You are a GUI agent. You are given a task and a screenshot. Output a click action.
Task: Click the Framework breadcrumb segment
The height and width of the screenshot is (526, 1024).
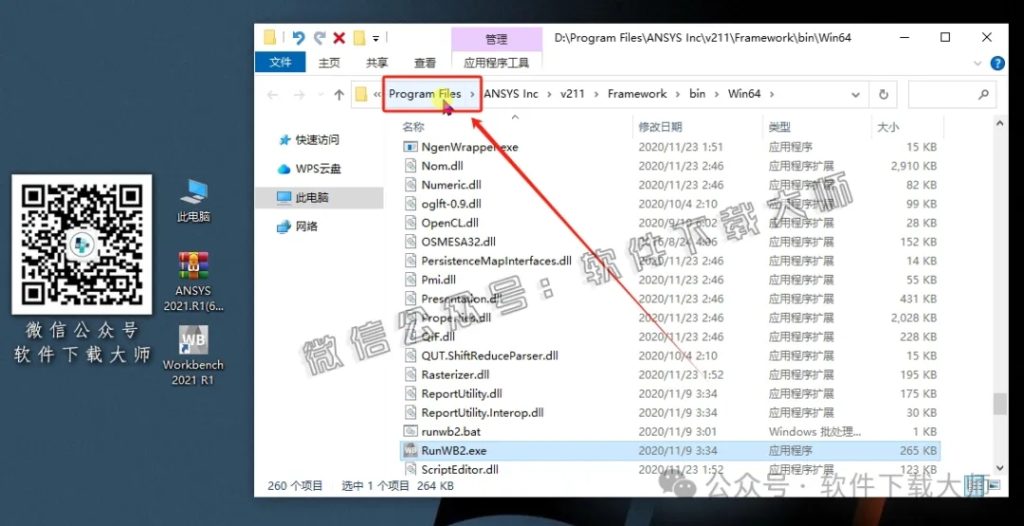(x=637, y=93)
